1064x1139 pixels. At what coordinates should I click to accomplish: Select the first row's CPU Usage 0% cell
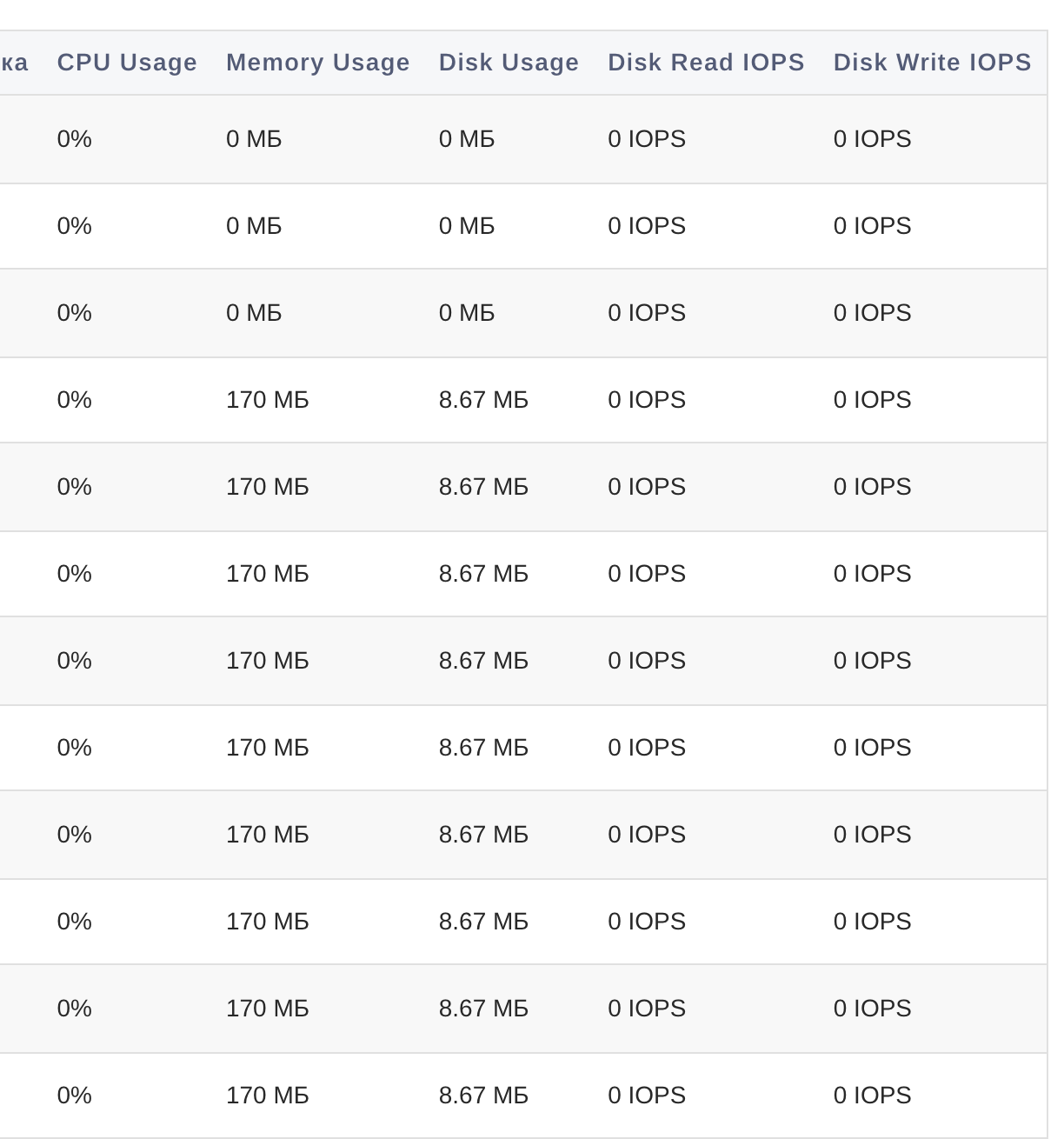coord(75,139)
